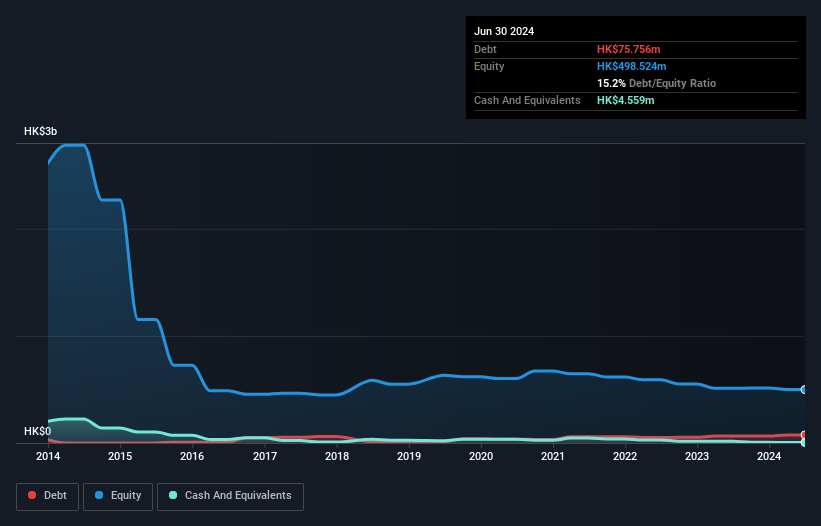Click the teal Cash endpoint marker

[x=804, y=442]
